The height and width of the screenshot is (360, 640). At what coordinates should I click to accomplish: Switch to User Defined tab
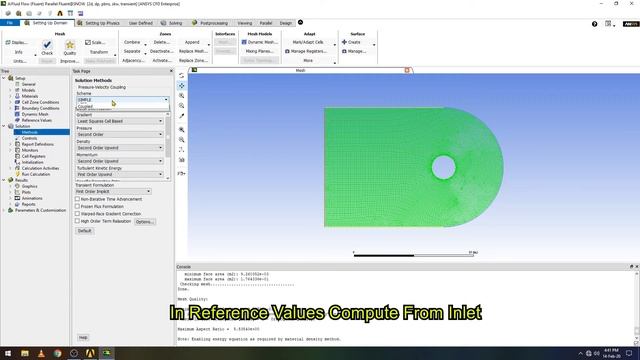coord(140,23)
